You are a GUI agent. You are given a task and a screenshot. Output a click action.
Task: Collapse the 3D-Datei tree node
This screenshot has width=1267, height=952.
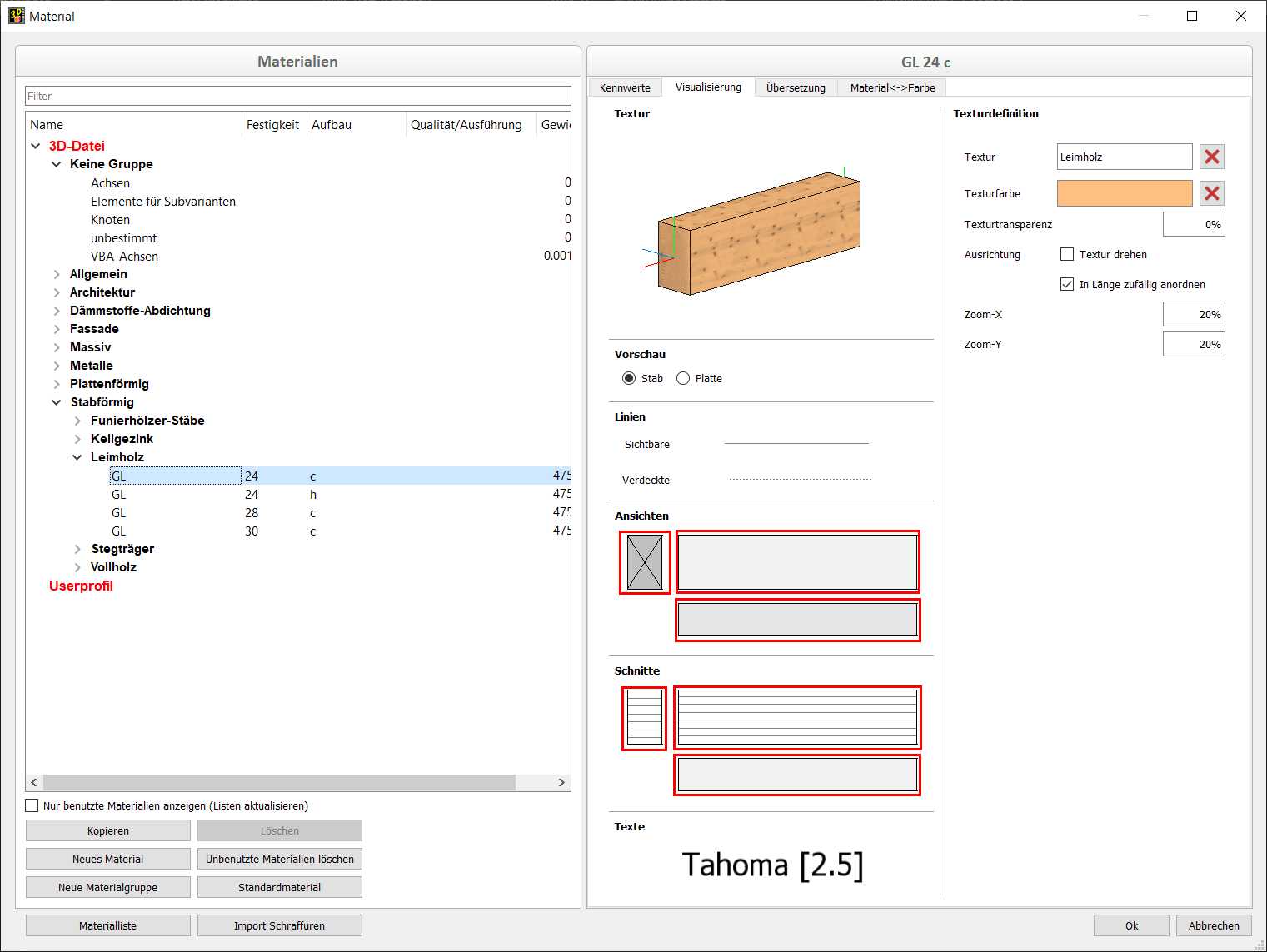36,146
